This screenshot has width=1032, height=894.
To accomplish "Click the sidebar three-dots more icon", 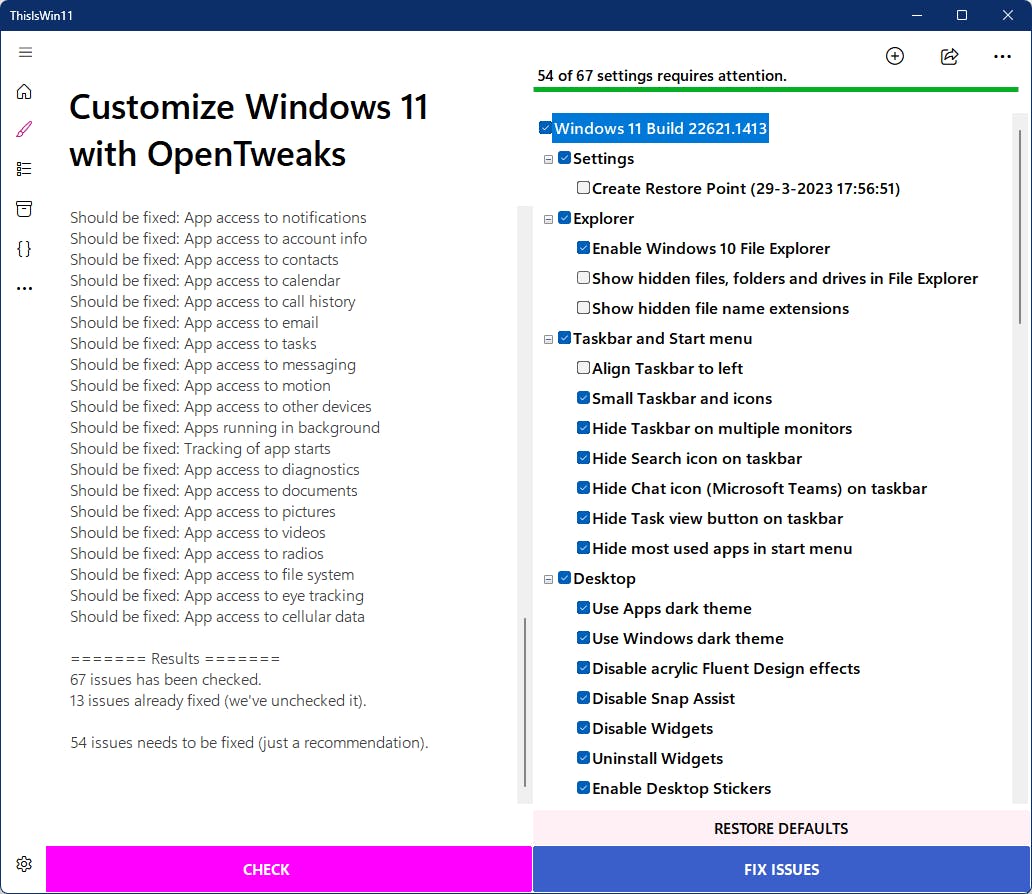I will coord(24,288).
